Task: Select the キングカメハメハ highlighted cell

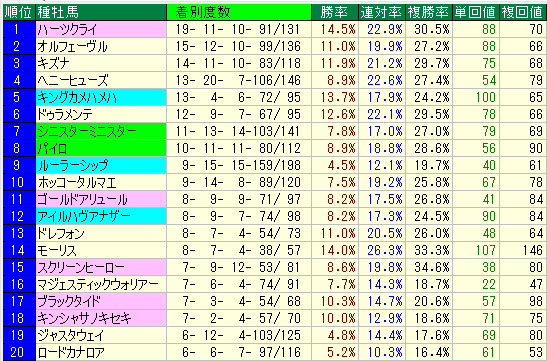Action: (101, 97)
